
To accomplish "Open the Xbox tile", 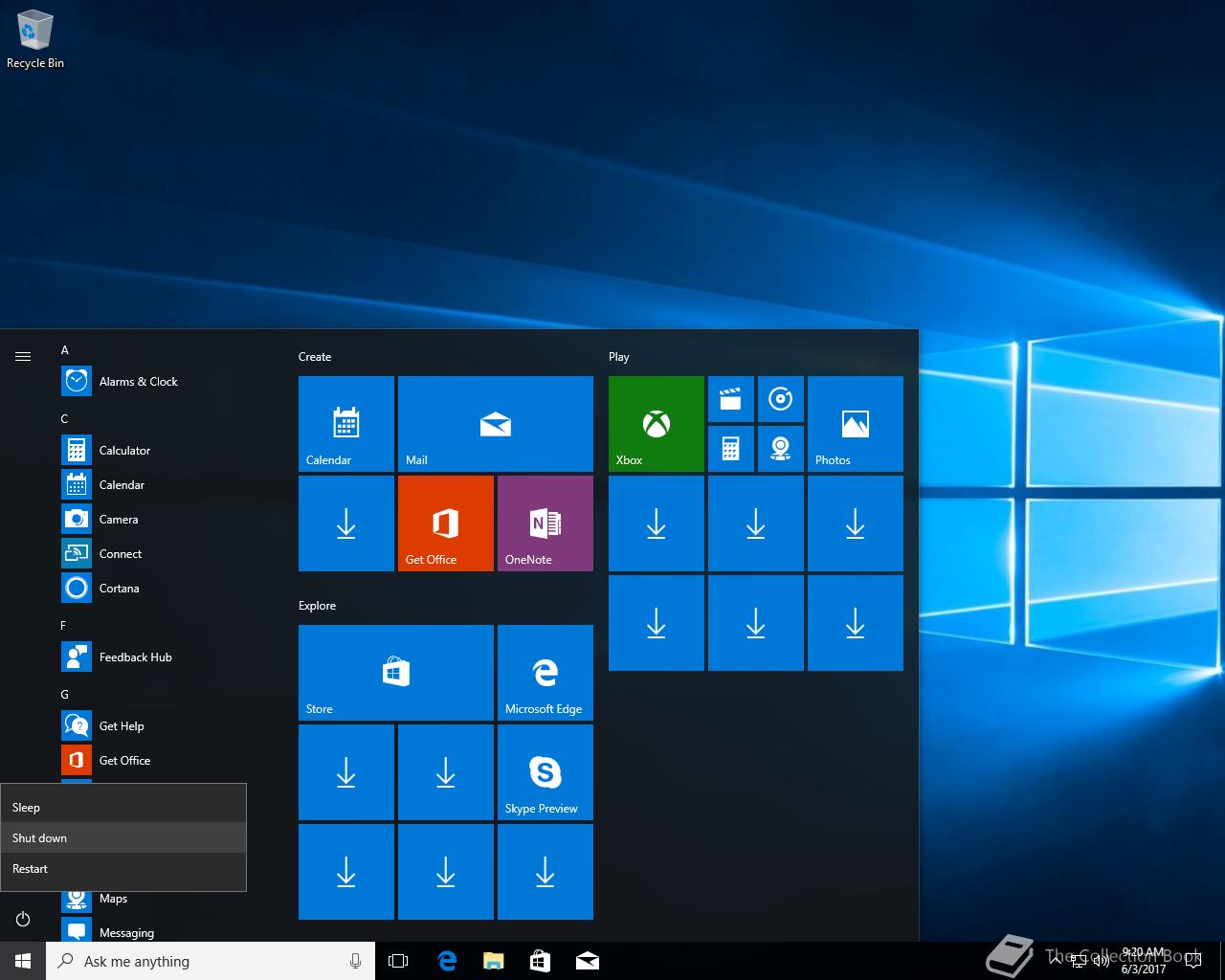I will point(657,424).
